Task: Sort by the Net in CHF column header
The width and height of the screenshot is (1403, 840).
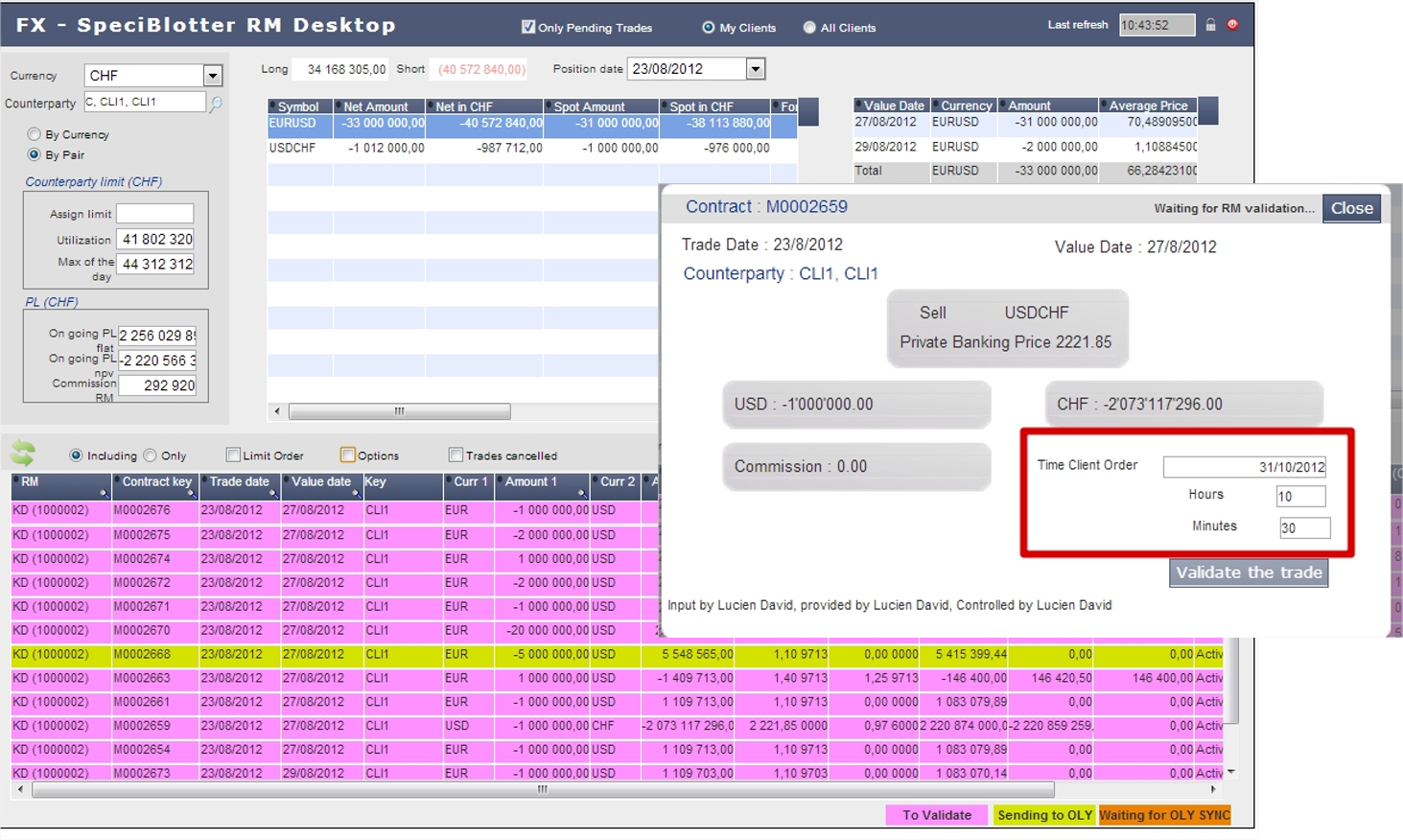Action: [x=485, y=106]
